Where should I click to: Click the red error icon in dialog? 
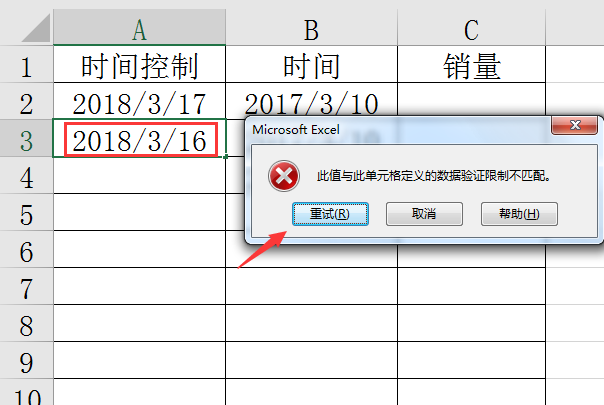(284, 176)
